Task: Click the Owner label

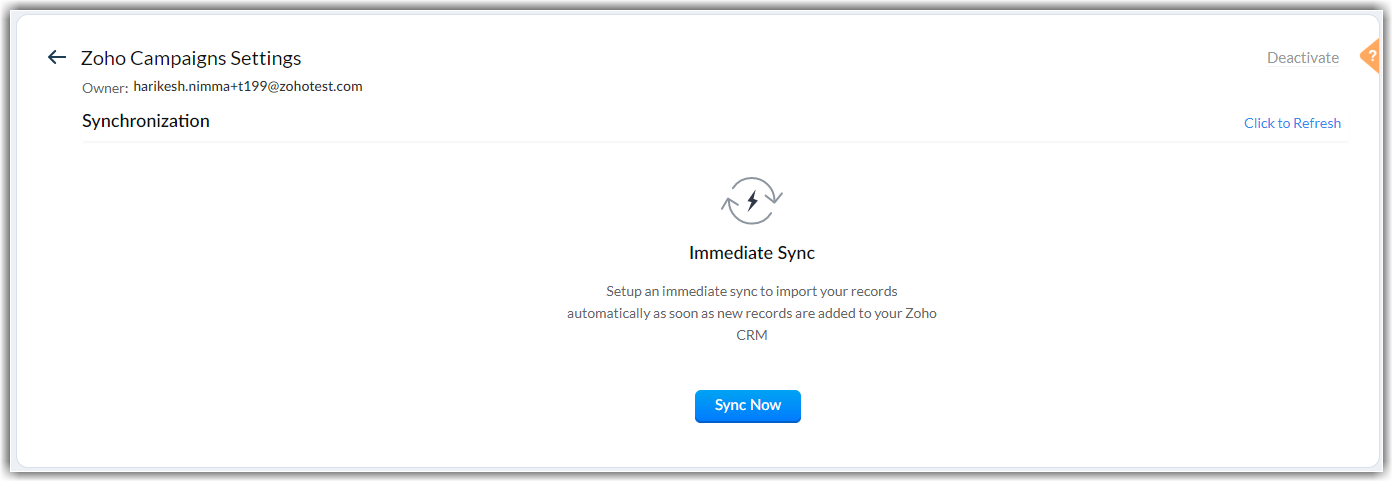Action: point(105,88)
